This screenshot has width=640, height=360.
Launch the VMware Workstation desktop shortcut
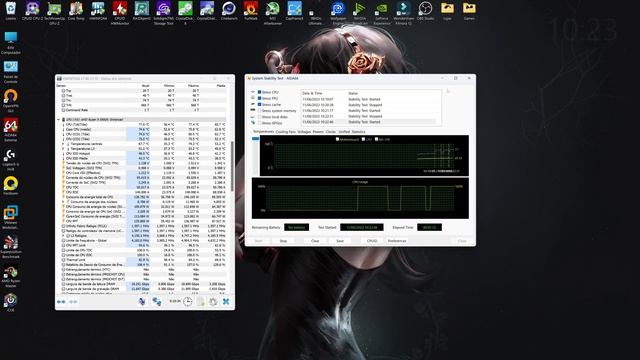coord(11,218)
